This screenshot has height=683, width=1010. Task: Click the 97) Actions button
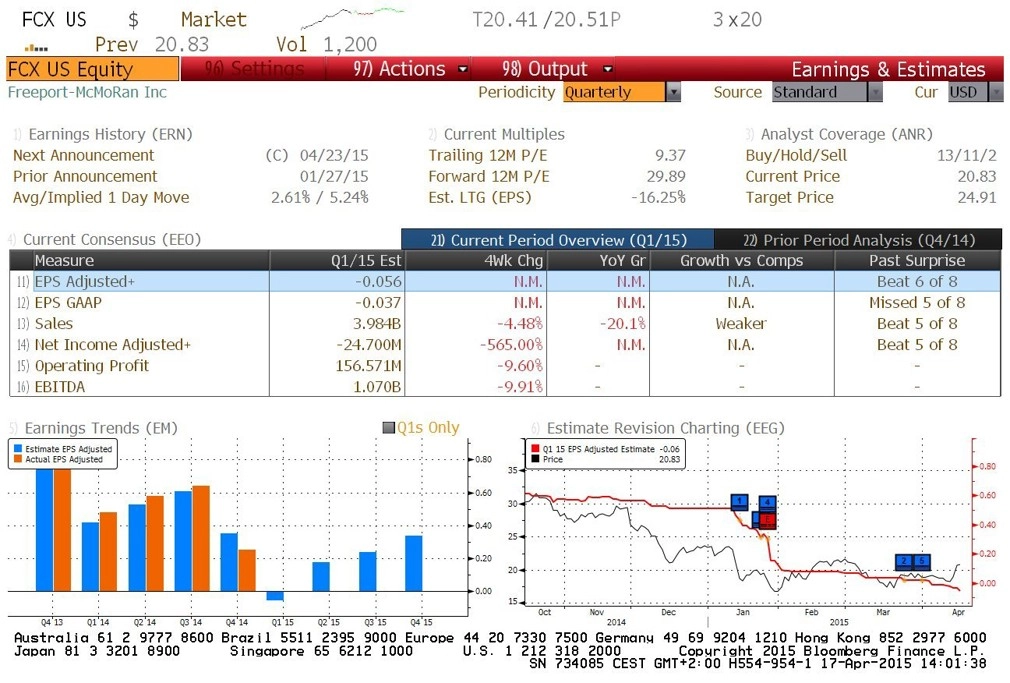point(399,69)
